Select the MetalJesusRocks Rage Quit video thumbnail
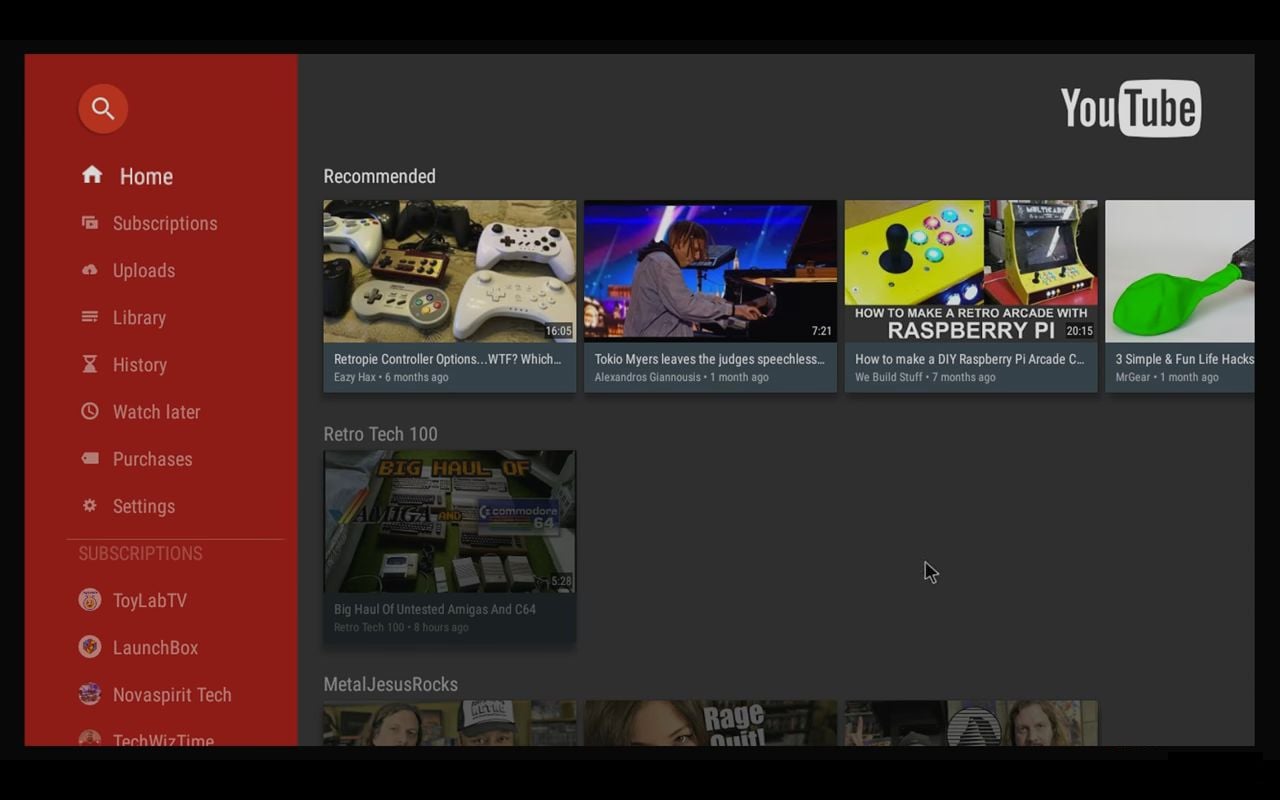 click(710, 724)
